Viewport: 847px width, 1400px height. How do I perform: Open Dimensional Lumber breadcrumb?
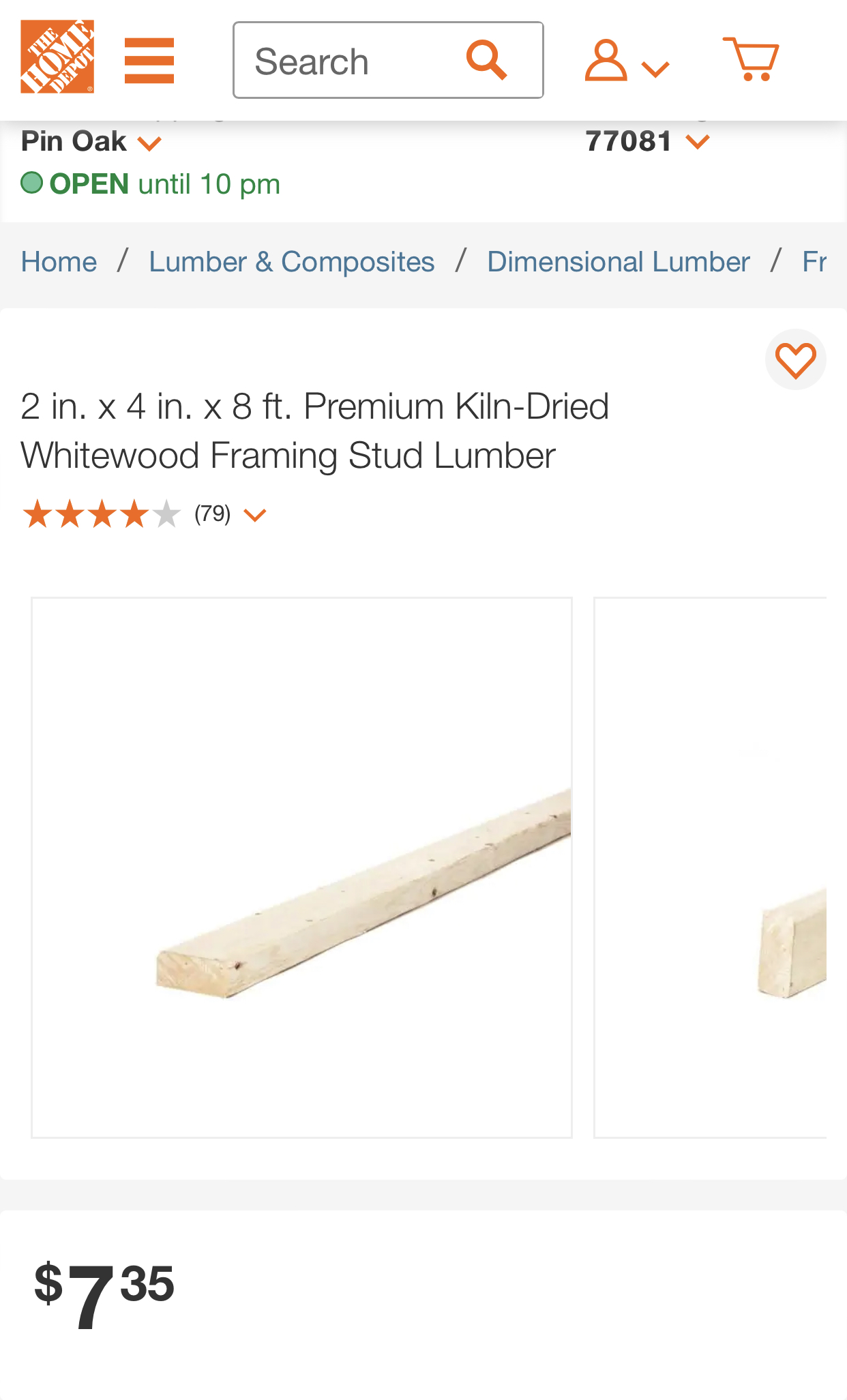tap(619, 262)
